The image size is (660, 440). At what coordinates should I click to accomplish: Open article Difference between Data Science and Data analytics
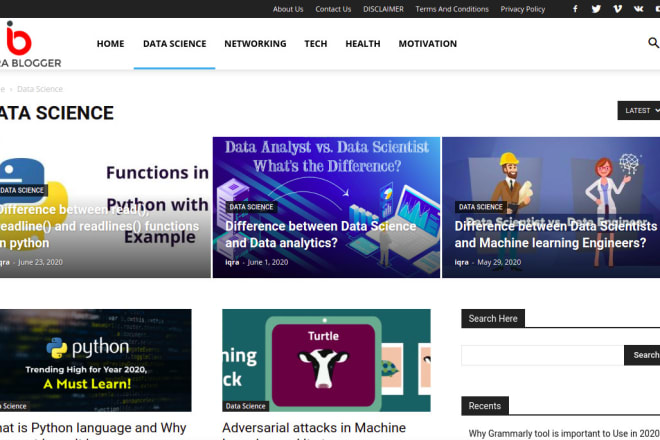coord(321,234)
